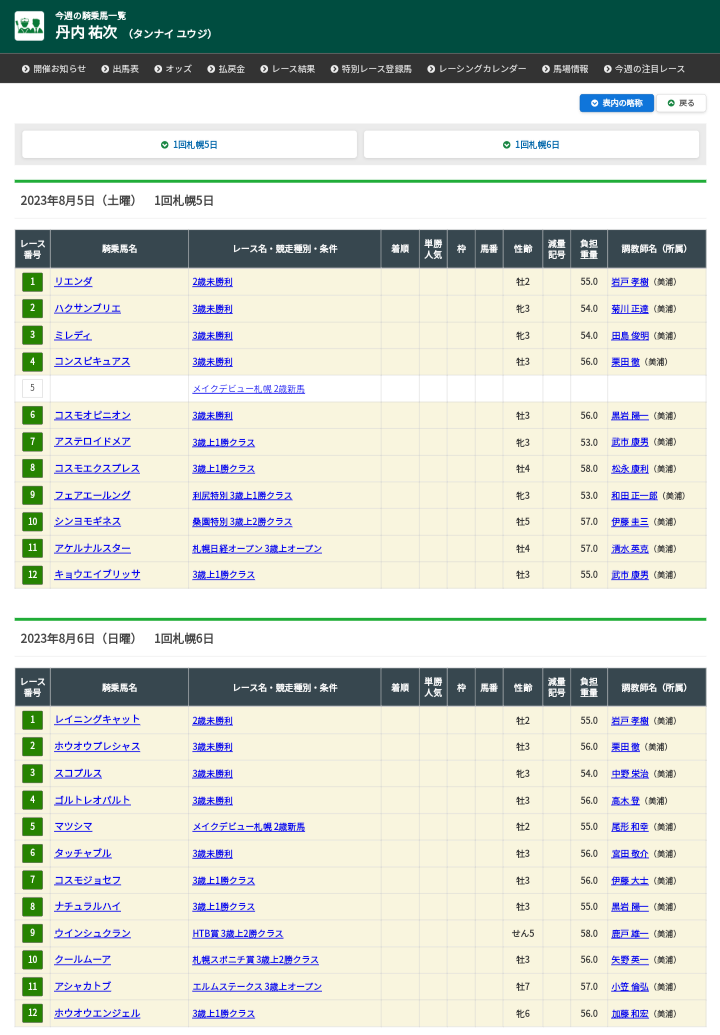The width and height of the screenshot is (720, 1035).
Task: Open the 札幌スポニチ賞 3歳上2勝クラス race link
Action: [x=255, y=960]
